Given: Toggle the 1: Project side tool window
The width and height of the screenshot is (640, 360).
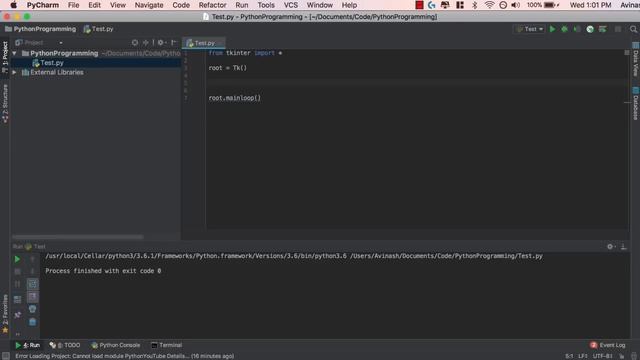Looking at the screenshot, I should click(x=5, y=57).
